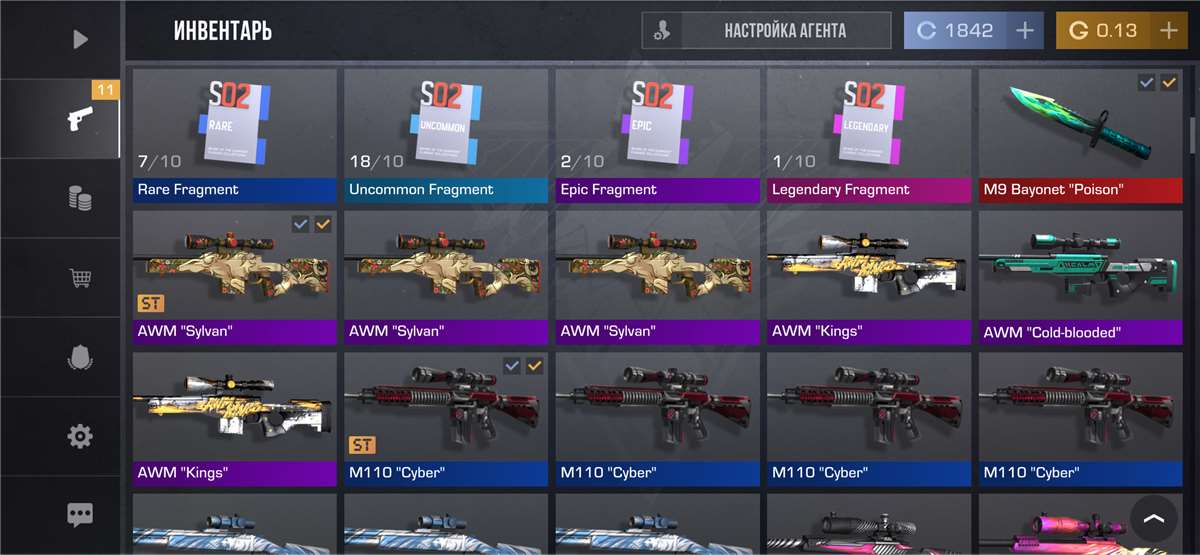Open the coins stack sidebar section
1200x555 pixels.
[x=80, y=198]
